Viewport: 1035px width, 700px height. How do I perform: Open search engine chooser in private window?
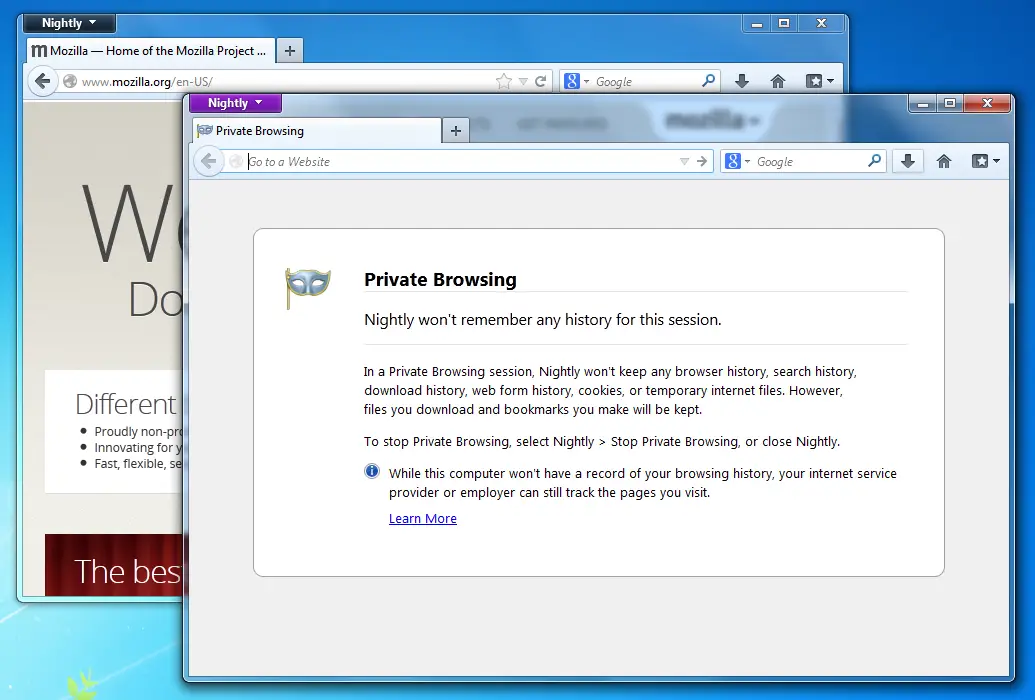point(737,161)
